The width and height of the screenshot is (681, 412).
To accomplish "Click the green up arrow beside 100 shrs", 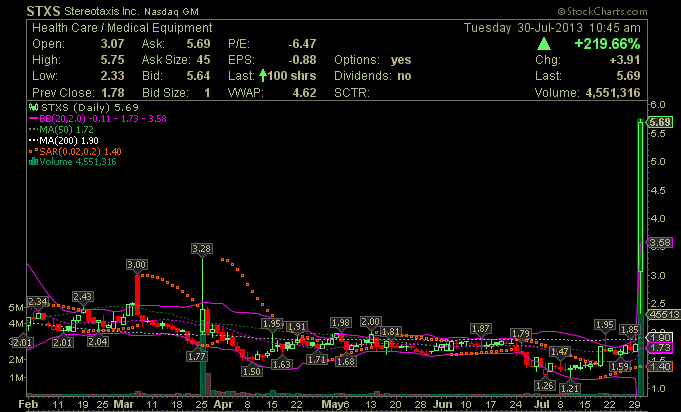I will 262,76.
